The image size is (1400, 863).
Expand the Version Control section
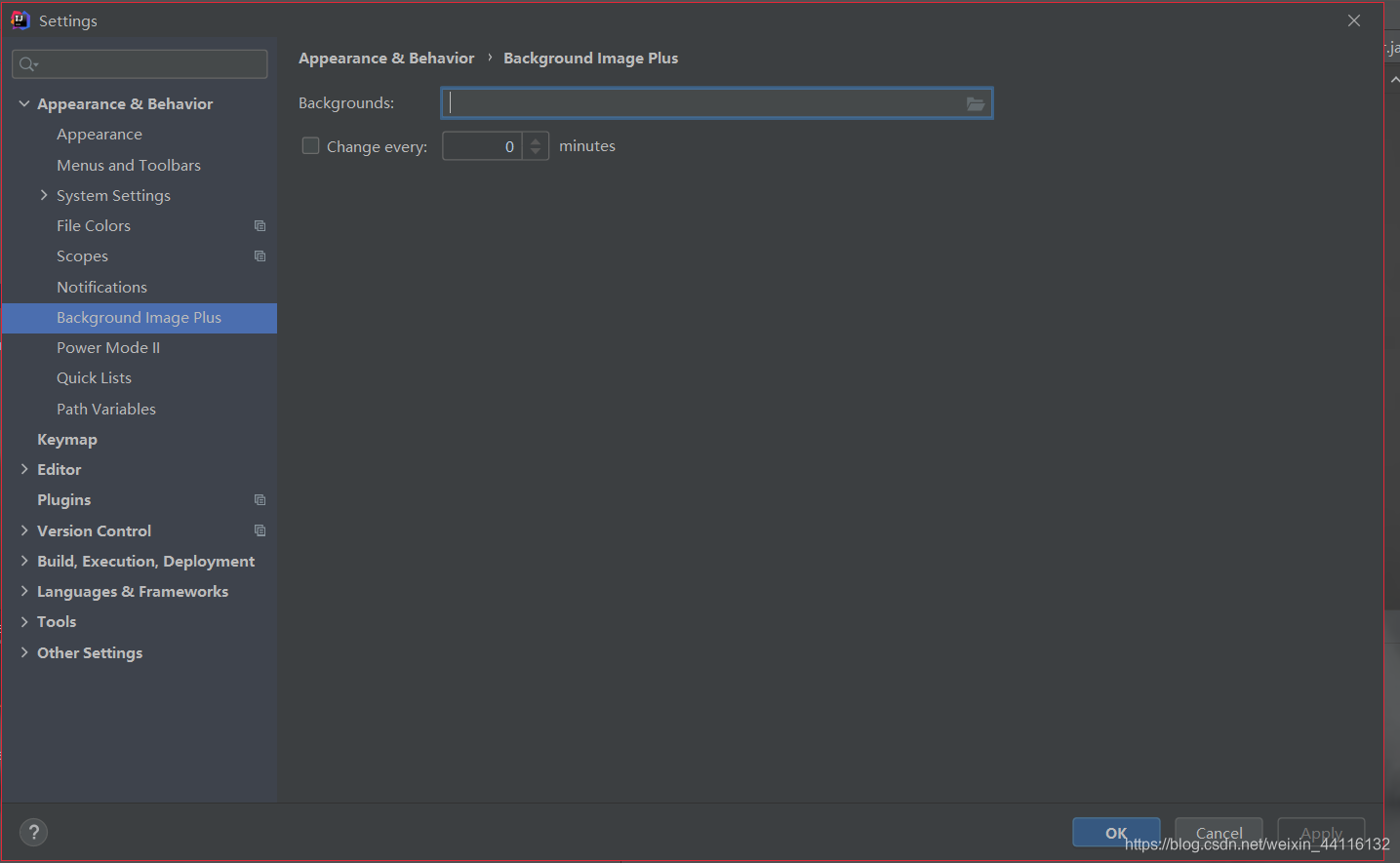[24, 530]
